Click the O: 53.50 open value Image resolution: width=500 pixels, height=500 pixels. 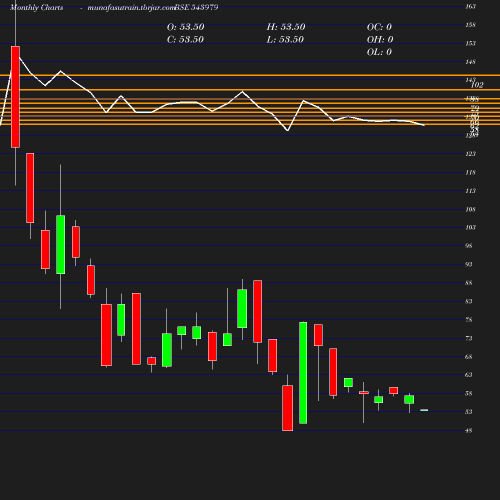click(186, 27)
